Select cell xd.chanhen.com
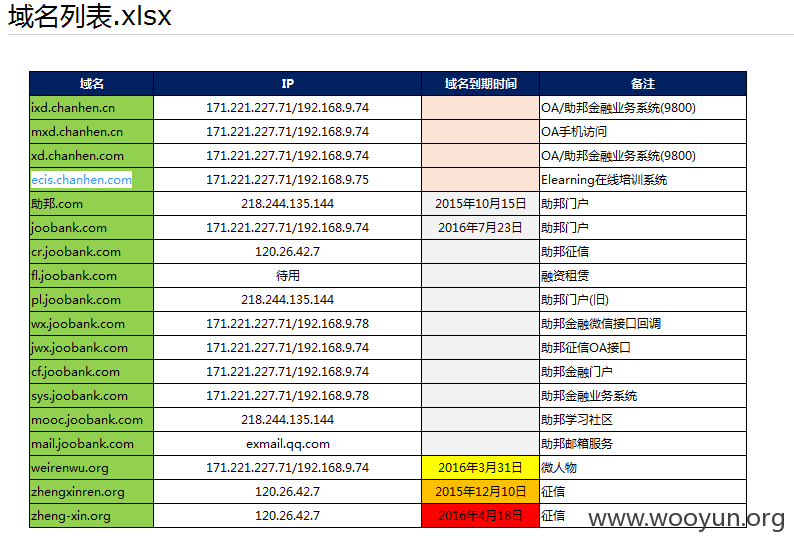Image resolution: width=794 pixels, height=547 pixels. tap(92, 155)
